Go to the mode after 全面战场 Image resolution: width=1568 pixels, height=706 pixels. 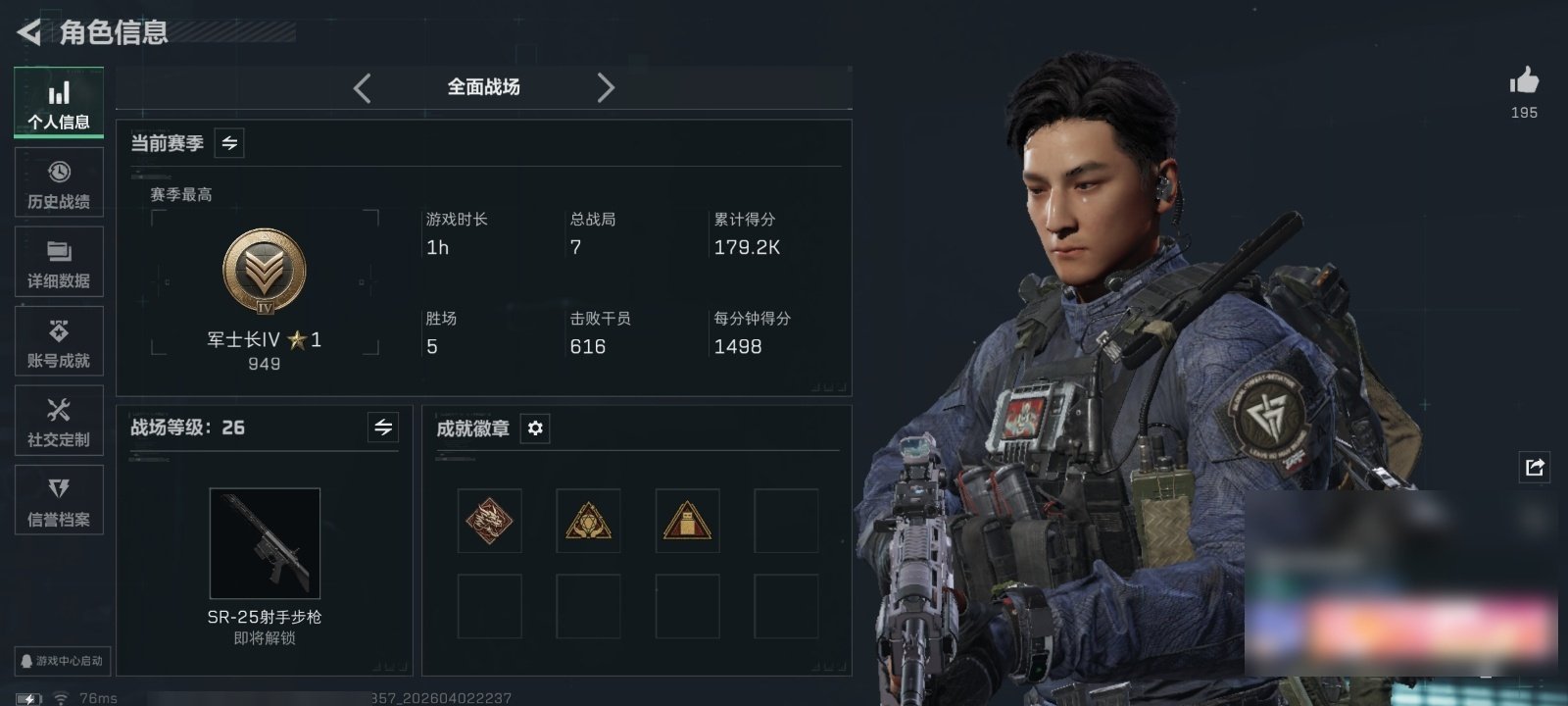(x=606, y=88)
